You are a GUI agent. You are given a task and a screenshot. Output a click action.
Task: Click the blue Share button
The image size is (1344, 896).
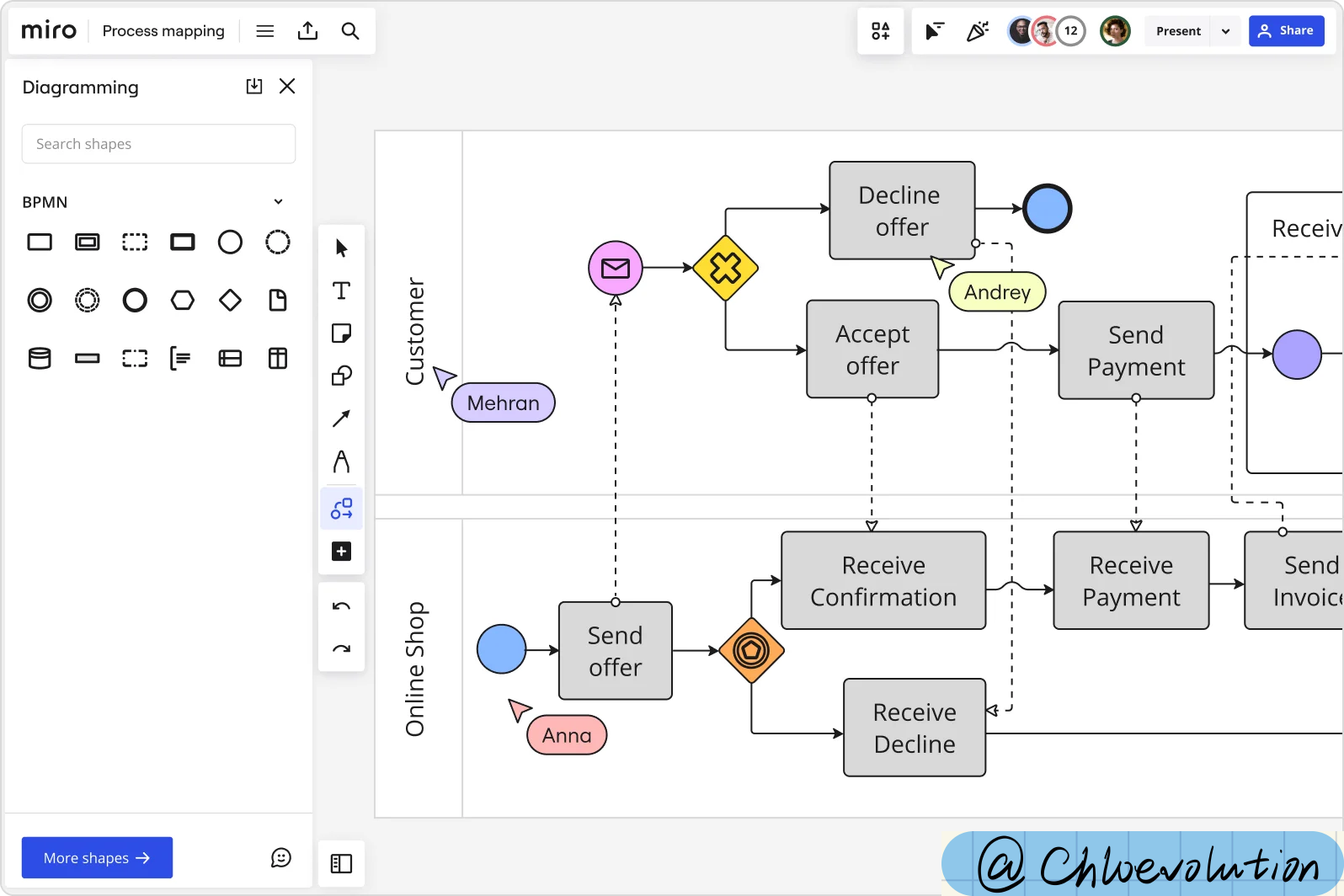(x=1286, y=31)
